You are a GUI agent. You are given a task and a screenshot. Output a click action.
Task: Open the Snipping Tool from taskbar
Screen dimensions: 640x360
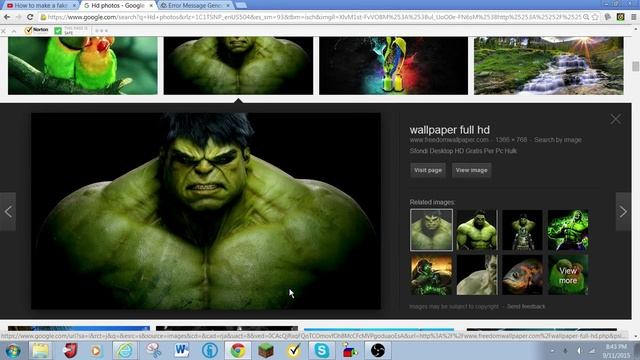pyautogui.click(x=154, y=351)
